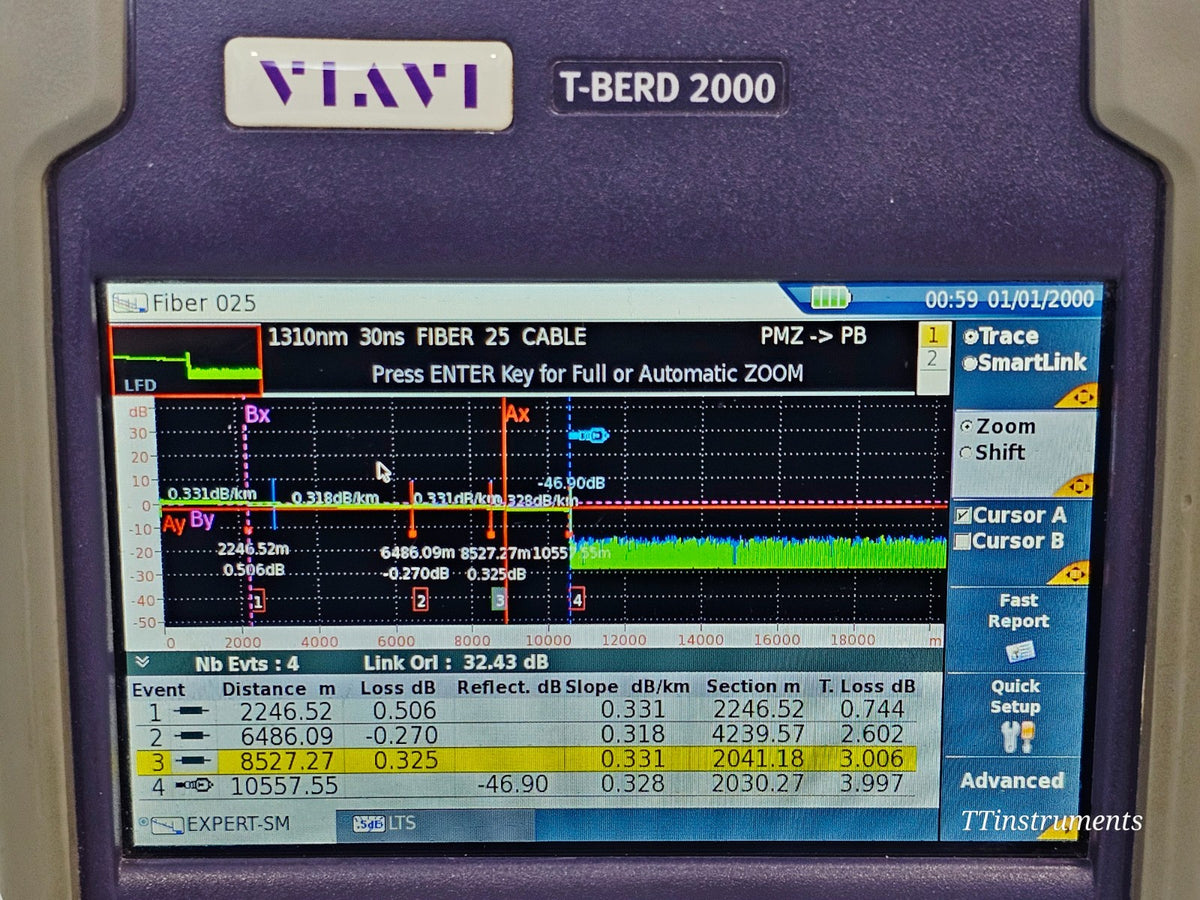Tap the Distance m column header
The height and width of the screenshot is (900, 1200).
tap(278, 688)
